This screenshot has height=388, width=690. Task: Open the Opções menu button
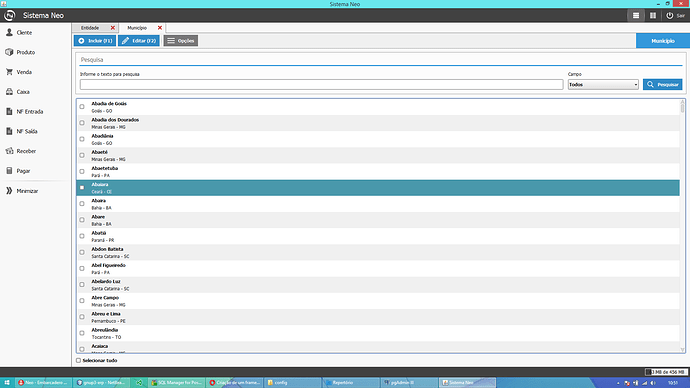[181, 40]
